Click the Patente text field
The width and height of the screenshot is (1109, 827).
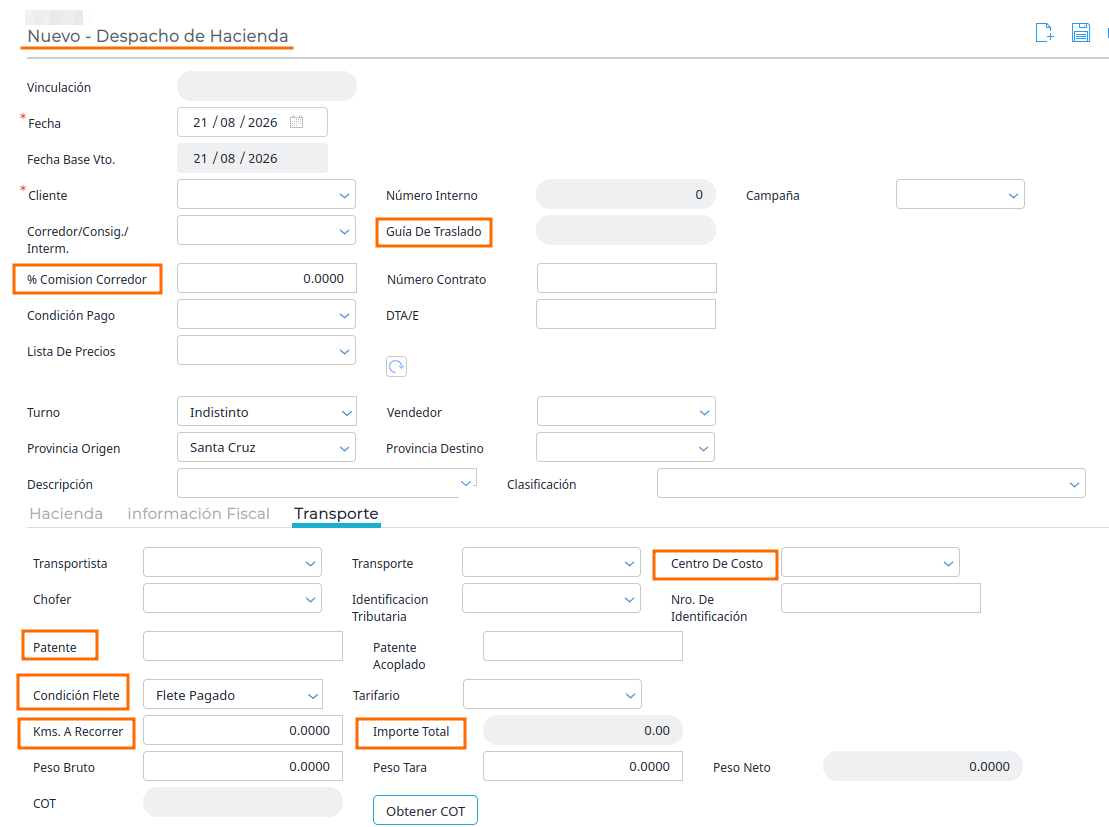(x=243, y=646)
